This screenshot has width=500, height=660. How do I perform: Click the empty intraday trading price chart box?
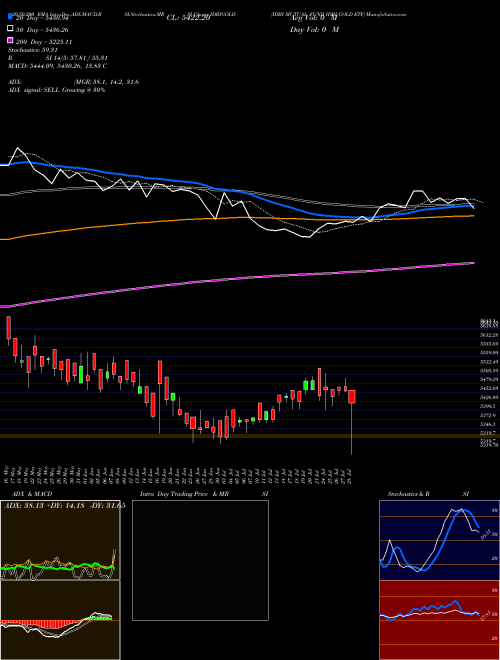pyautogui.click(x=200, y=560)
